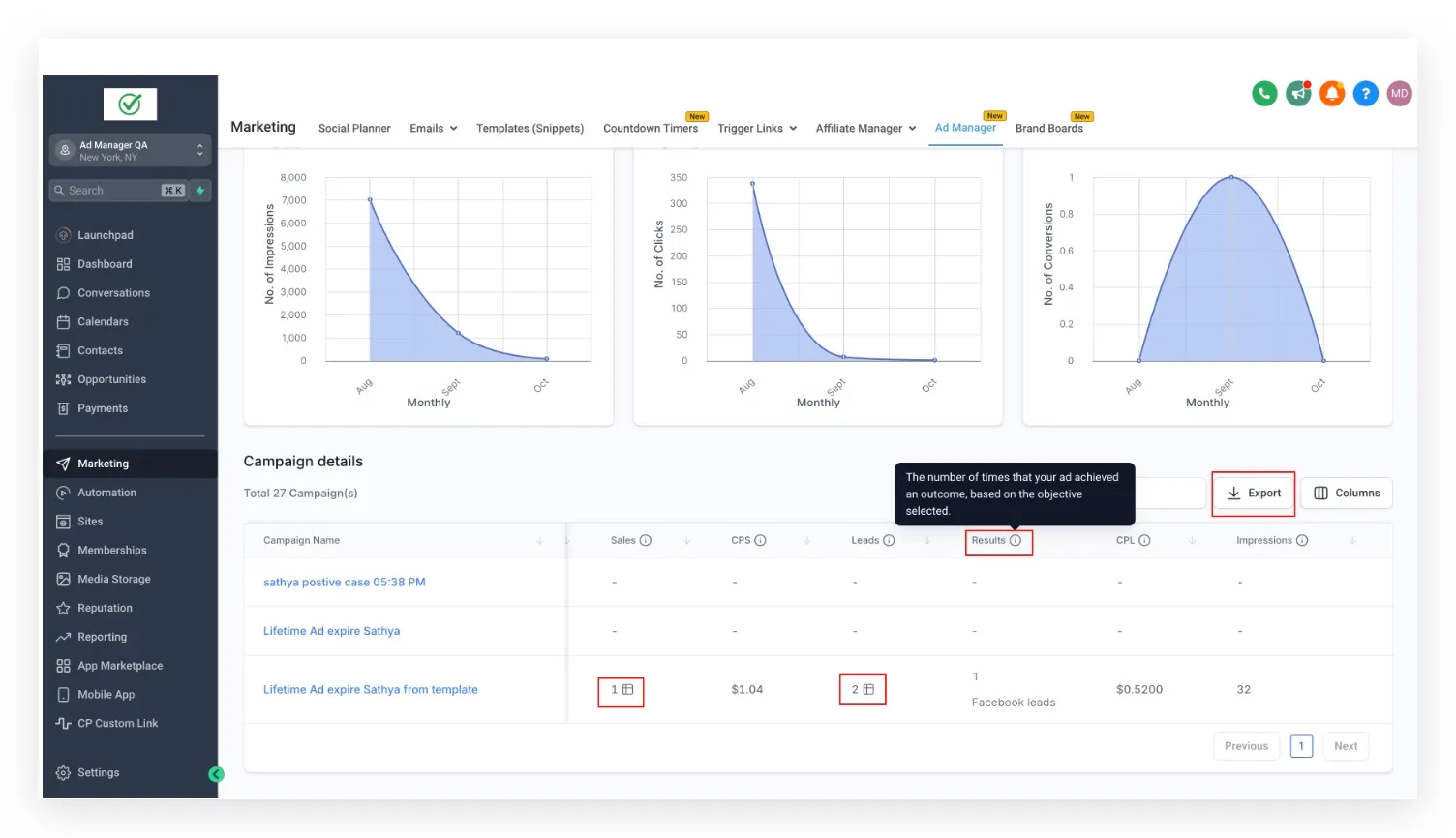Open 'Lifetime Ad expire Sathya from template' campaign

click(371, 690)
